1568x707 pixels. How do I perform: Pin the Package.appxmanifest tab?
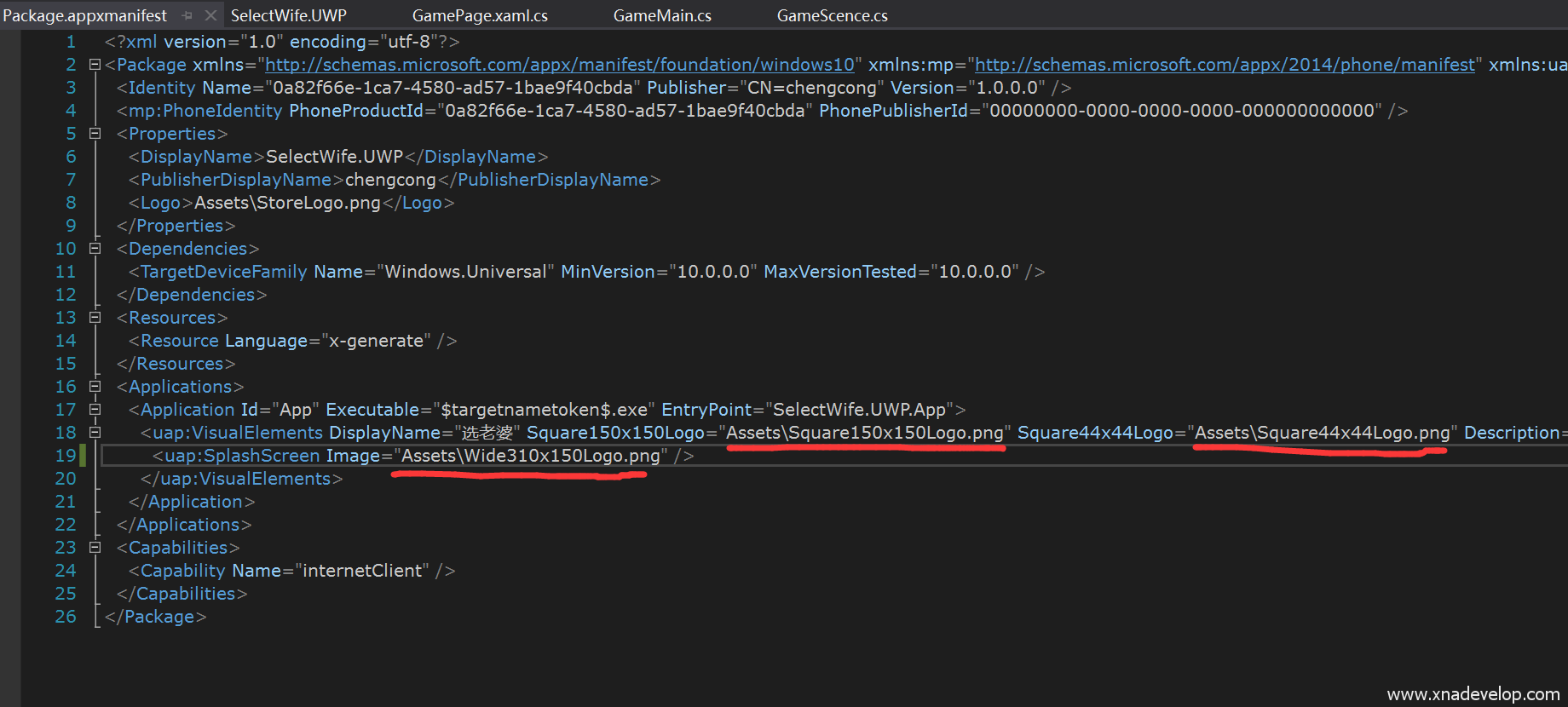point(187,15)
